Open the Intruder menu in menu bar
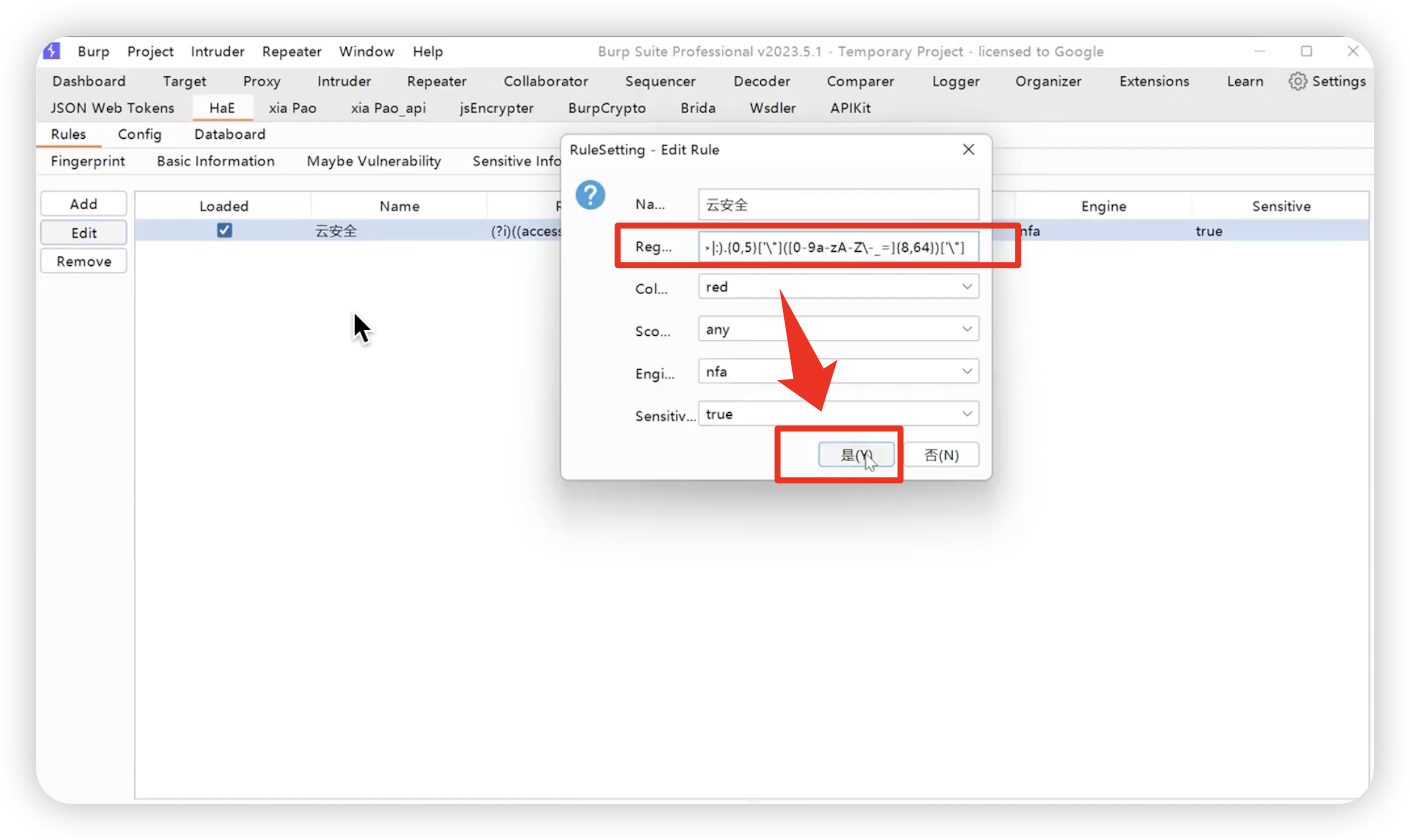The height and width of the screenshot is (840, 1410). 217,51
